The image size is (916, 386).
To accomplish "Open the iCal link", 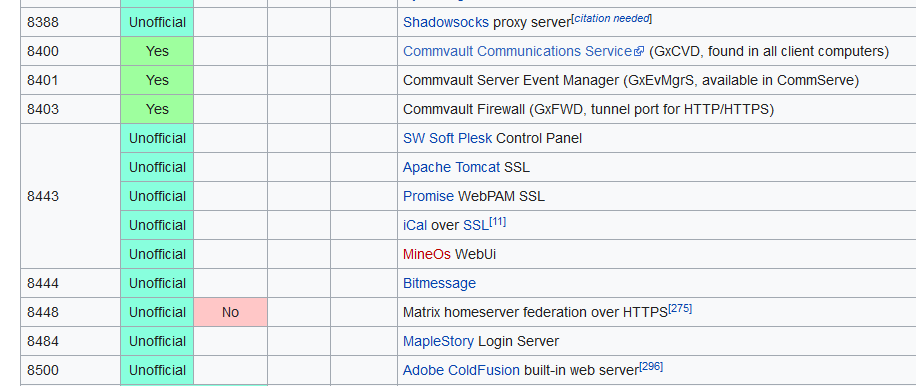I will (415, 225).
